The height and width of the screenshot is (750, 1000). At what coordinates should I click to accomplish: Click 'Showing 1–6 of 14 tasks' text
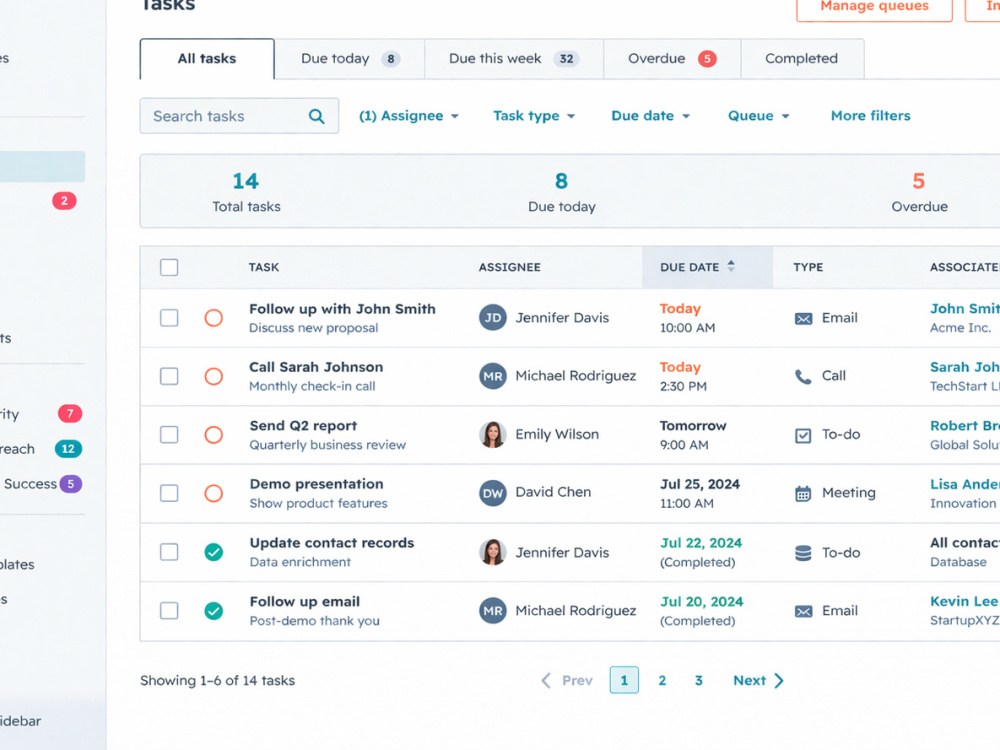point(217,680)
